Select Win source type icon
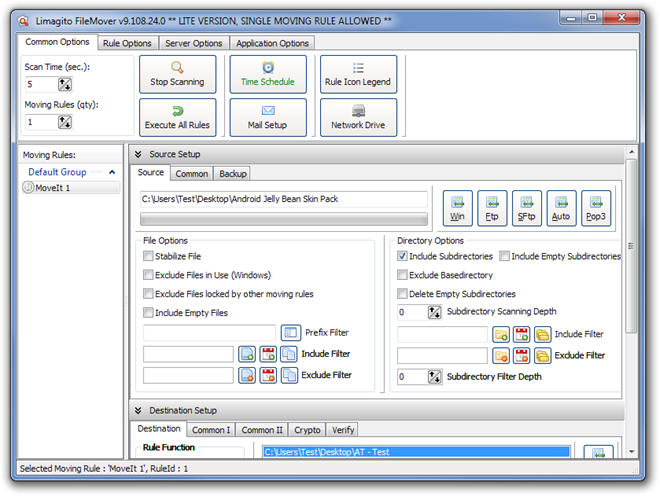 coord(458,208)
